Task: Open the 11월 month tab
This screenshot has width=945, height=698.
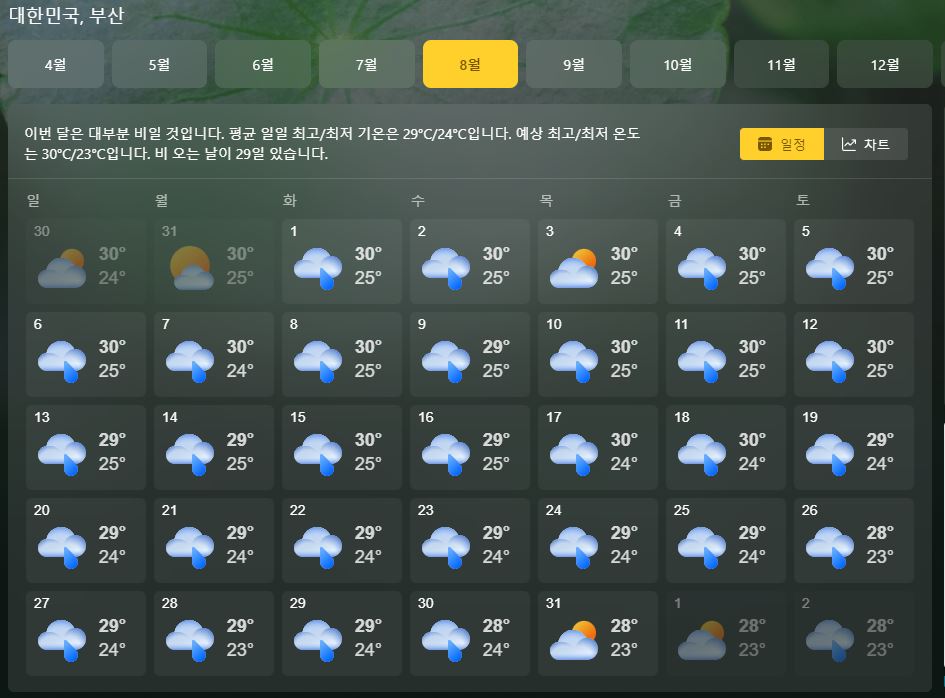Action: [781, 64]
